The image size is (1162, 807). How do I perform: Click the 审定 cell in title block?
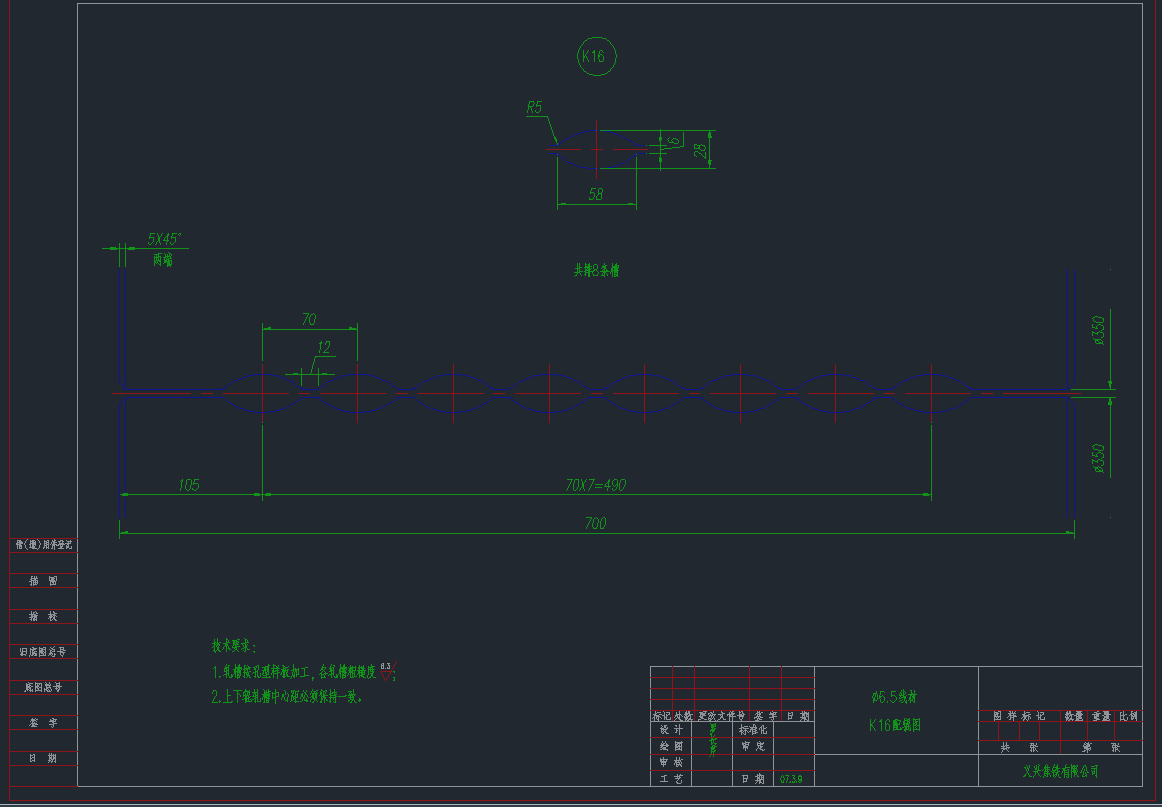(753, 746)
